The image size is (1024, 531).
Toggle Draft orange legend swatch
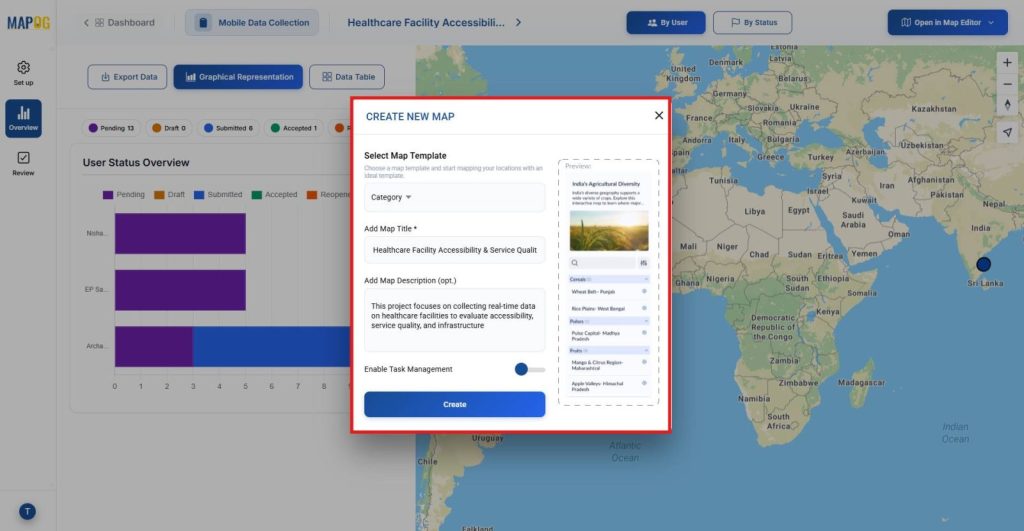point(159,195)
